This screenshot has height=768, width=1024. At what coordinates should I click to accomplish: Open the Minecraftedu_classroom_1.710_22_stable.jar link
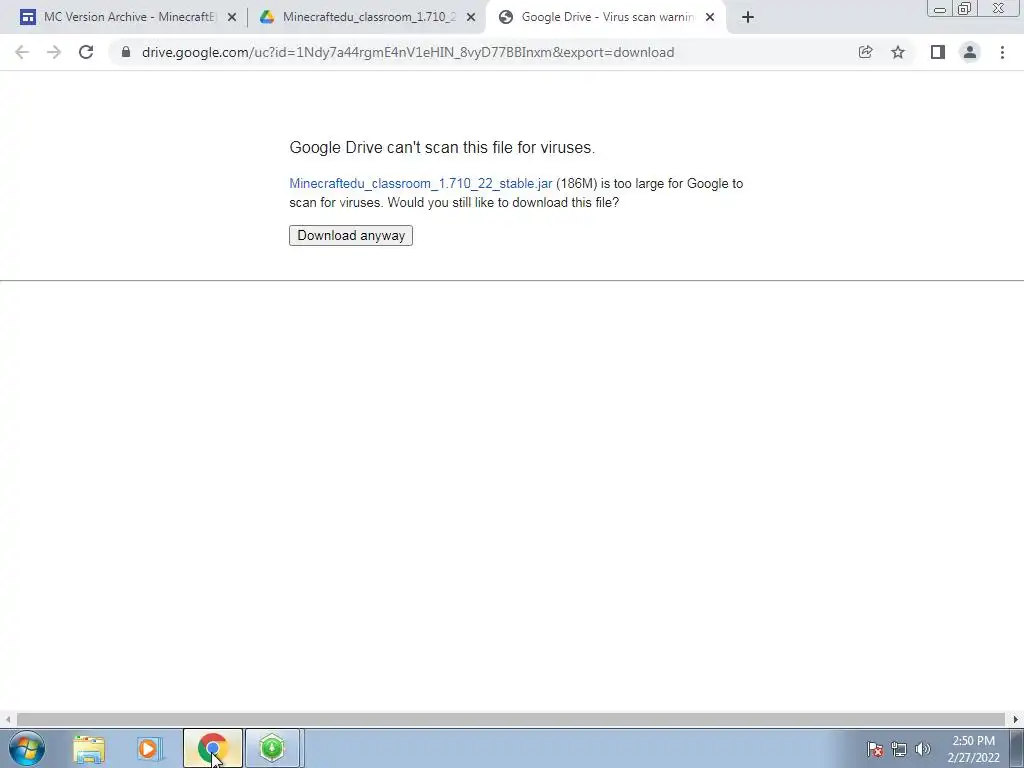[421, 184]
